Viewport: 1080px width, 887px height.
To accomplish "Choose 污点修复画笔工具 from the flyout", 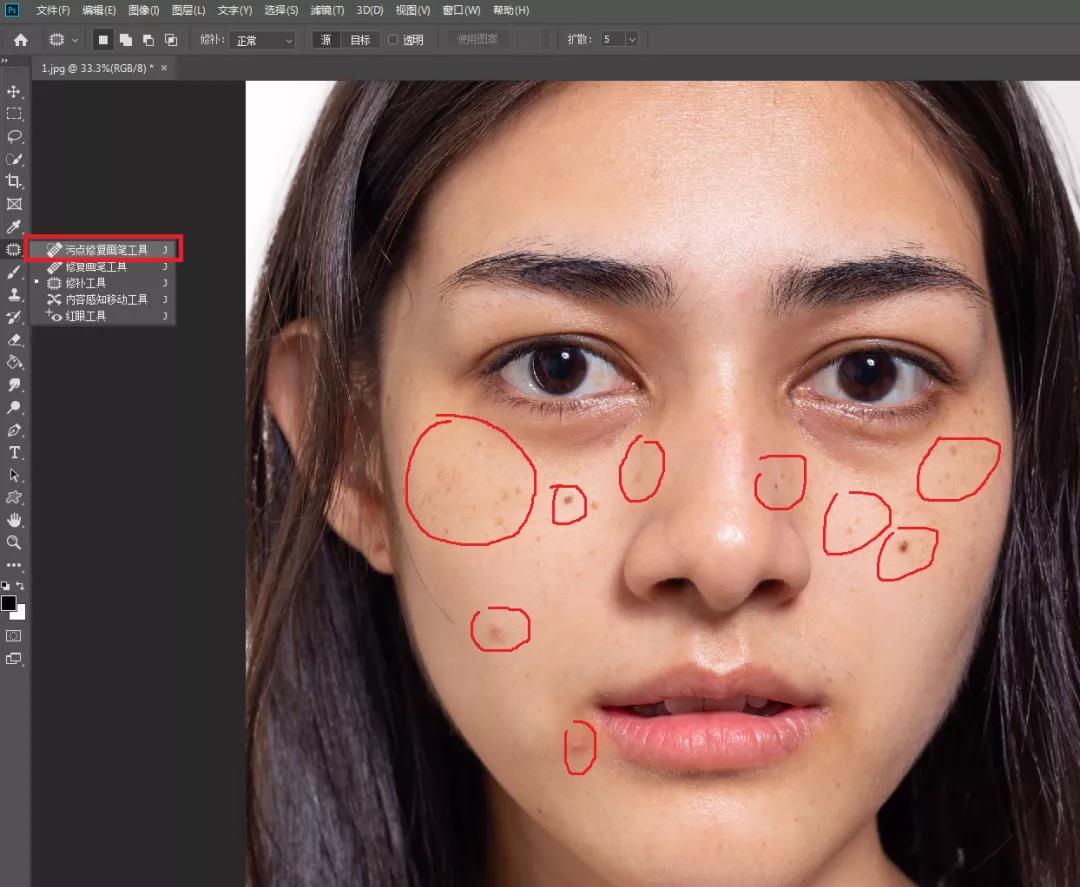I will (x=105, y=250).
